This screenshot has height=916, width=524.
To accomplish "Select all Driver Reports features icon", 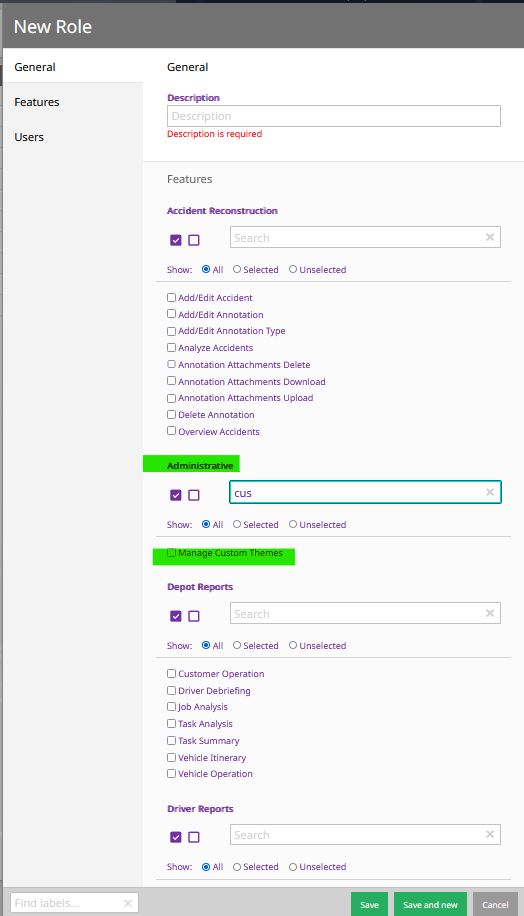I will (x=176, y=837).
